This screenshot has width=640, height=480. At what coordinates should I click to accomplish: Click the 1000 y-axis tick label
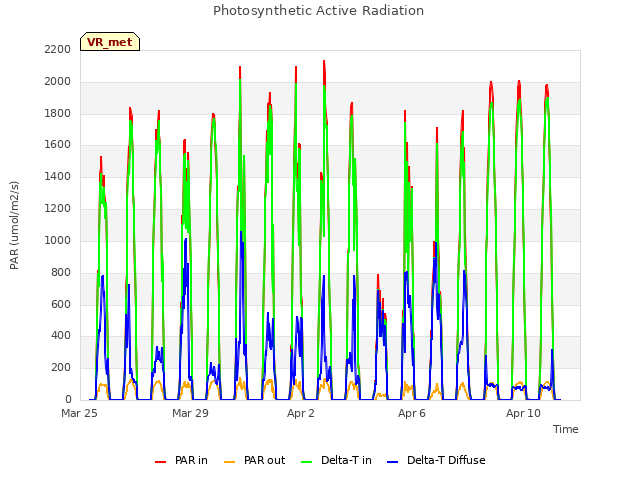tap(58, 240)
